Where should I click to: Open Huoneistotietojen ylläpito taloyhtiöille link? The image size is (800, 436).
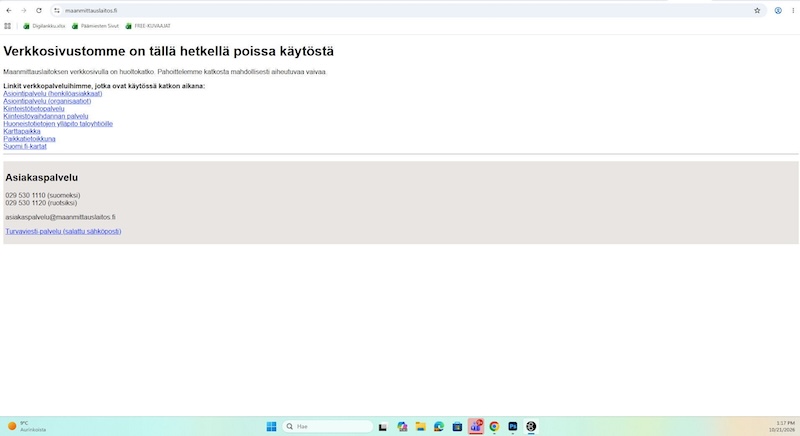(58, 123)
